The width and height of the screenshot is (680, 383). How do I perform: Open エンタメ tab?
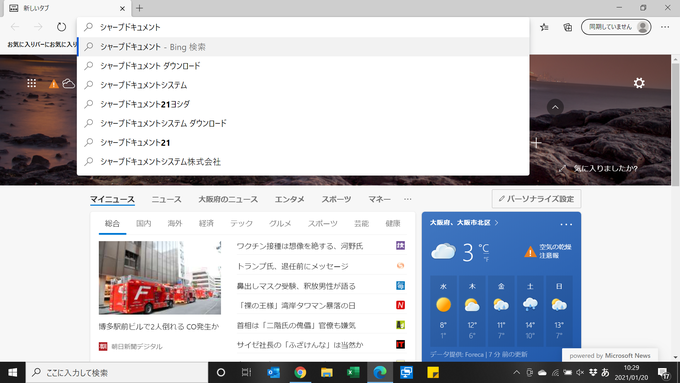coord(289,199)
